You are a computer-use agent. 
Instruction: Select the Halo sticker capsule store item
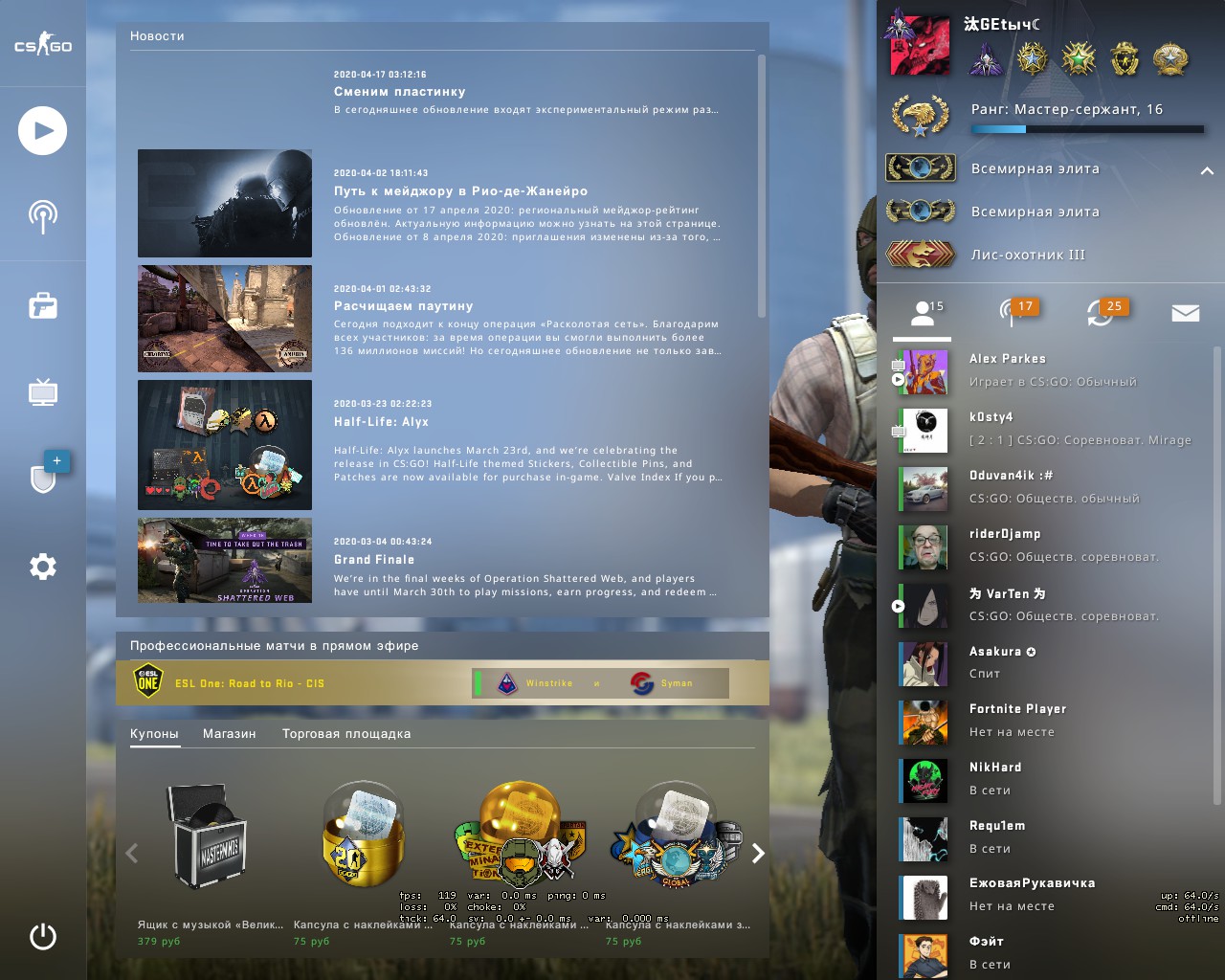tap(520, 835)
